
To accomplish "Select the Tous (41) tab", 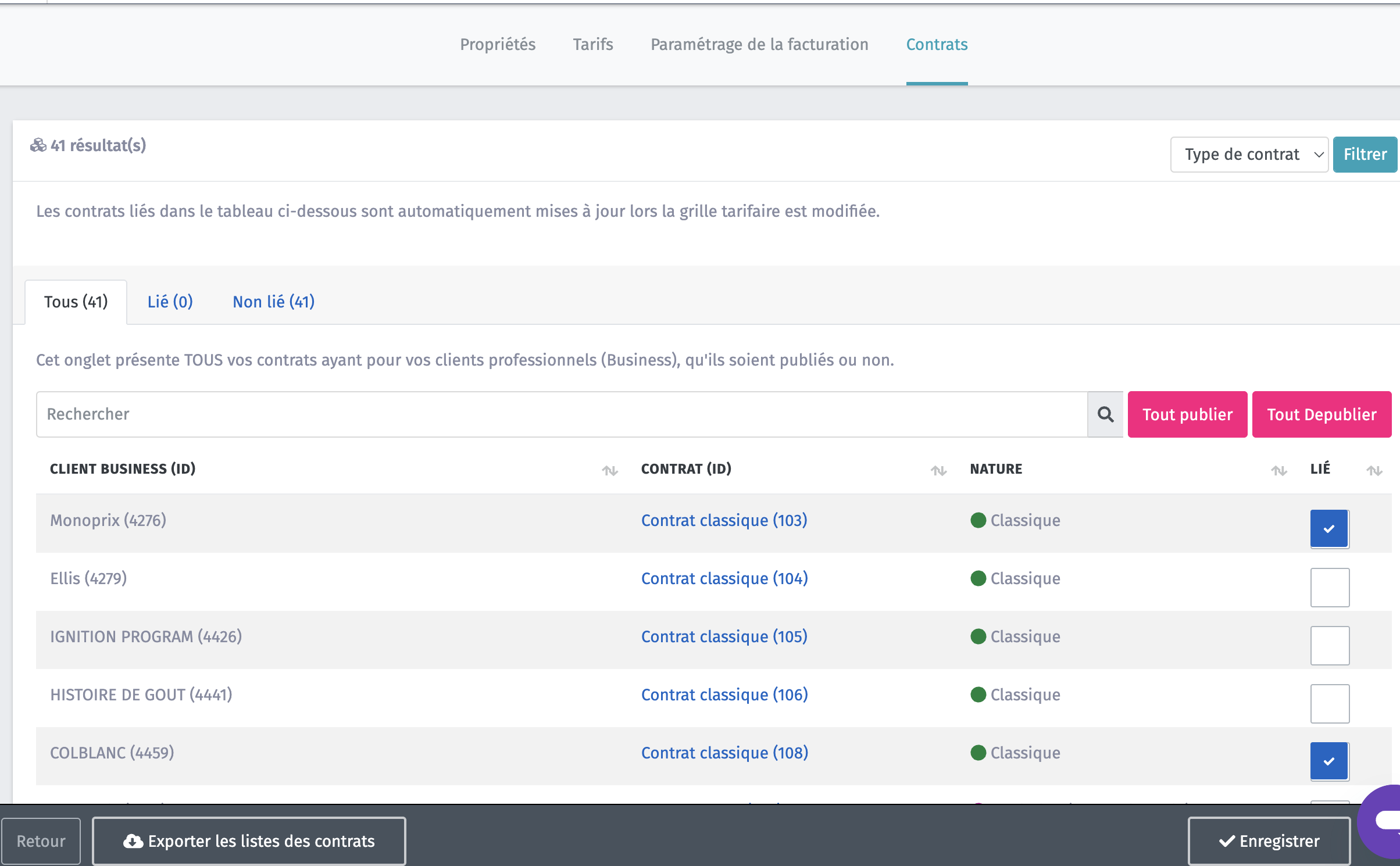I will pyautogui.click(x=76, y=302).
